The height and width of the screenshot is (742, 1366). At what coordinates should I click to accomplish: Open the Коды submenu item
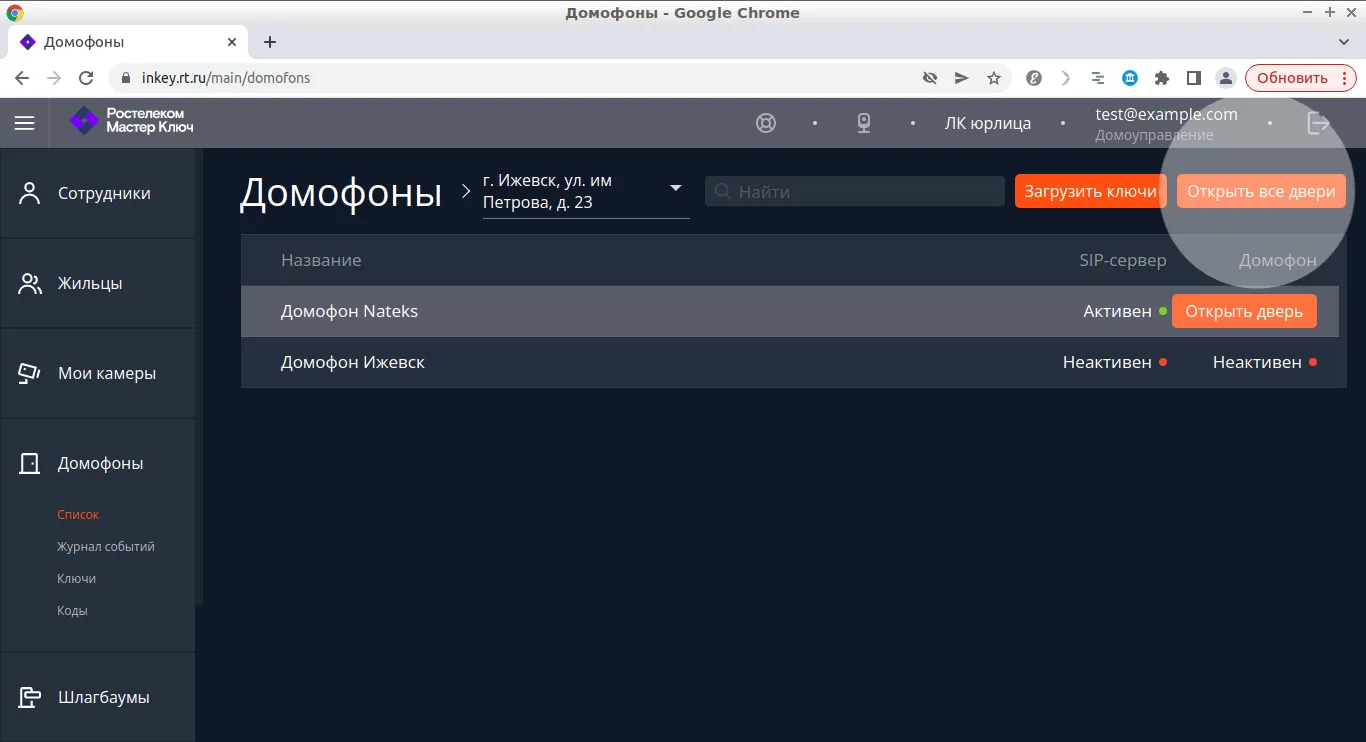(72, 611)
